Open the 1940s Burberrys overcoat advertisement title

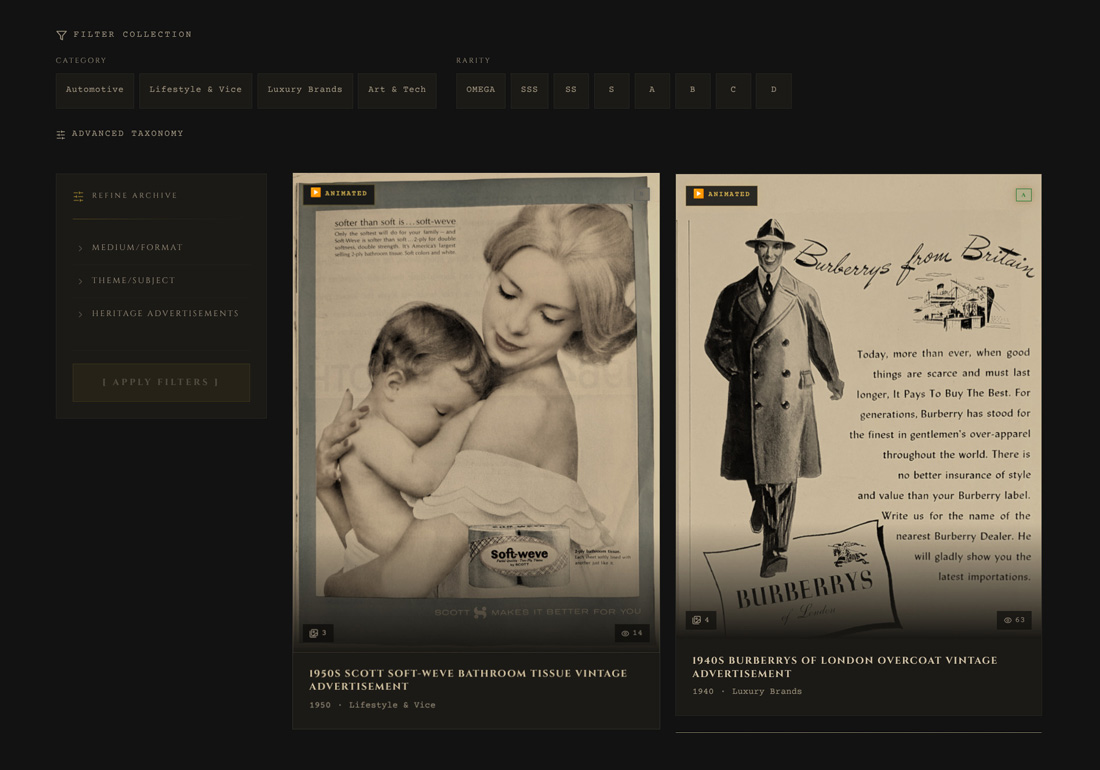click(x=844, y=667)
